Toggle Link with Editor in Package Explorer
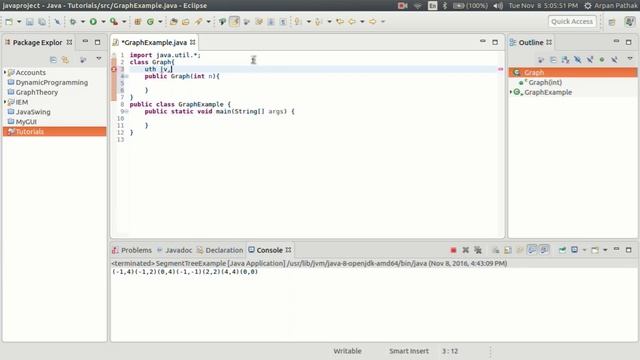Viewport: 640px width, 360px height. click(65, 60)
